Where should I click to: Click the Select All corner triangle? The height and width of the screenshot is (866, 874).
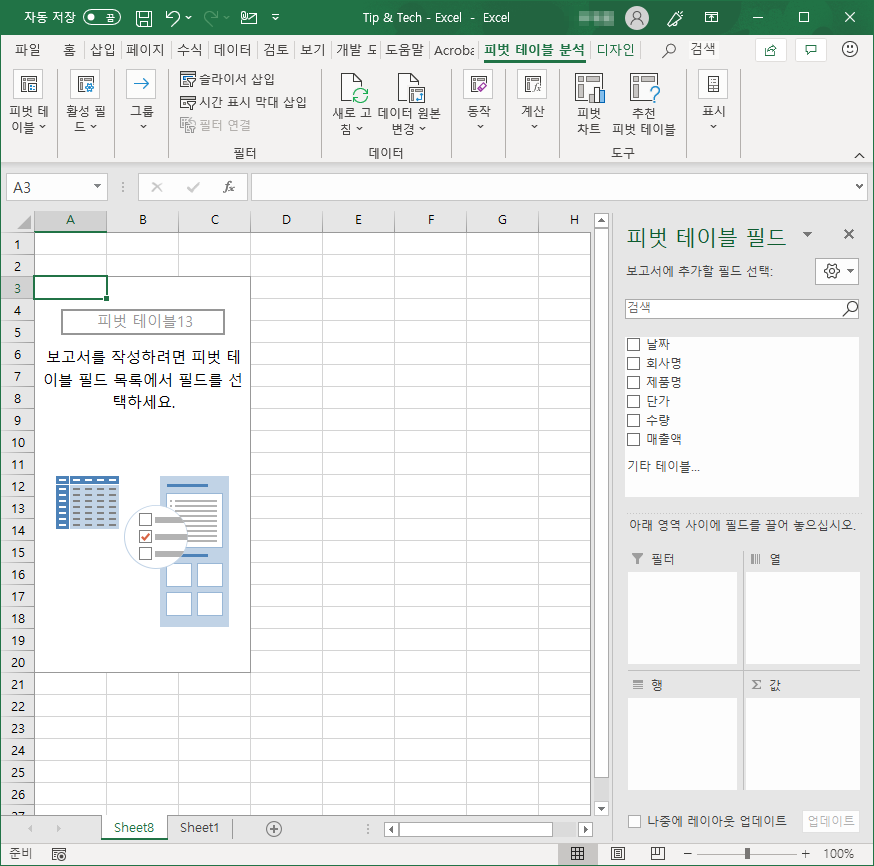tap(23, 222)
